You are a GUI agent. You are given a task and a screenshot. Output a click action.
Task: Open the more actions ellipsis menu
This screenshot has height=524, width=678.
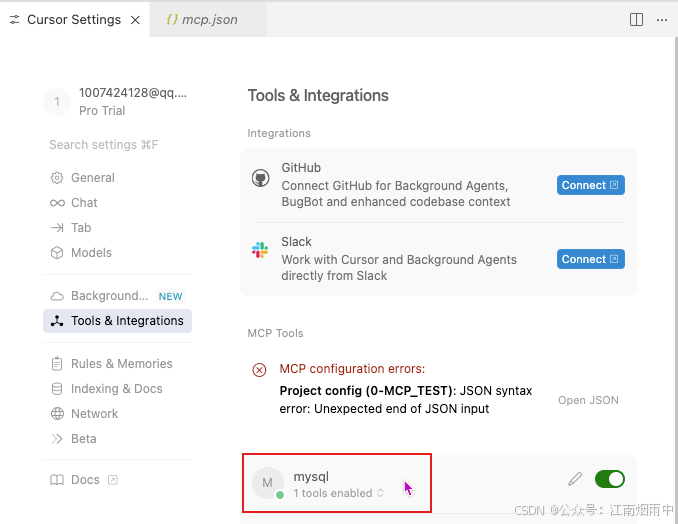(662, 19)
